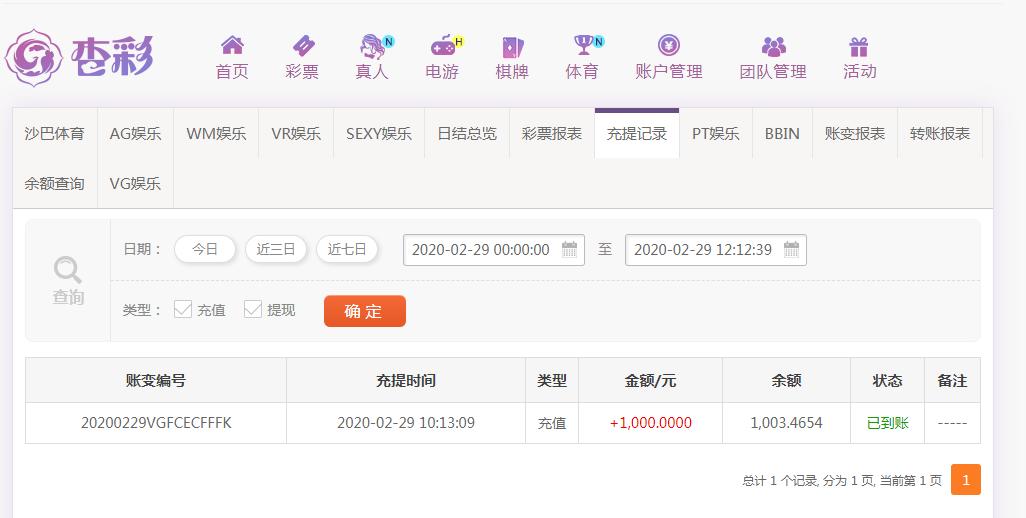Screen dimensions: 1026x518
Task: Open 账户管理 yen coin icon
Action: 669,45
